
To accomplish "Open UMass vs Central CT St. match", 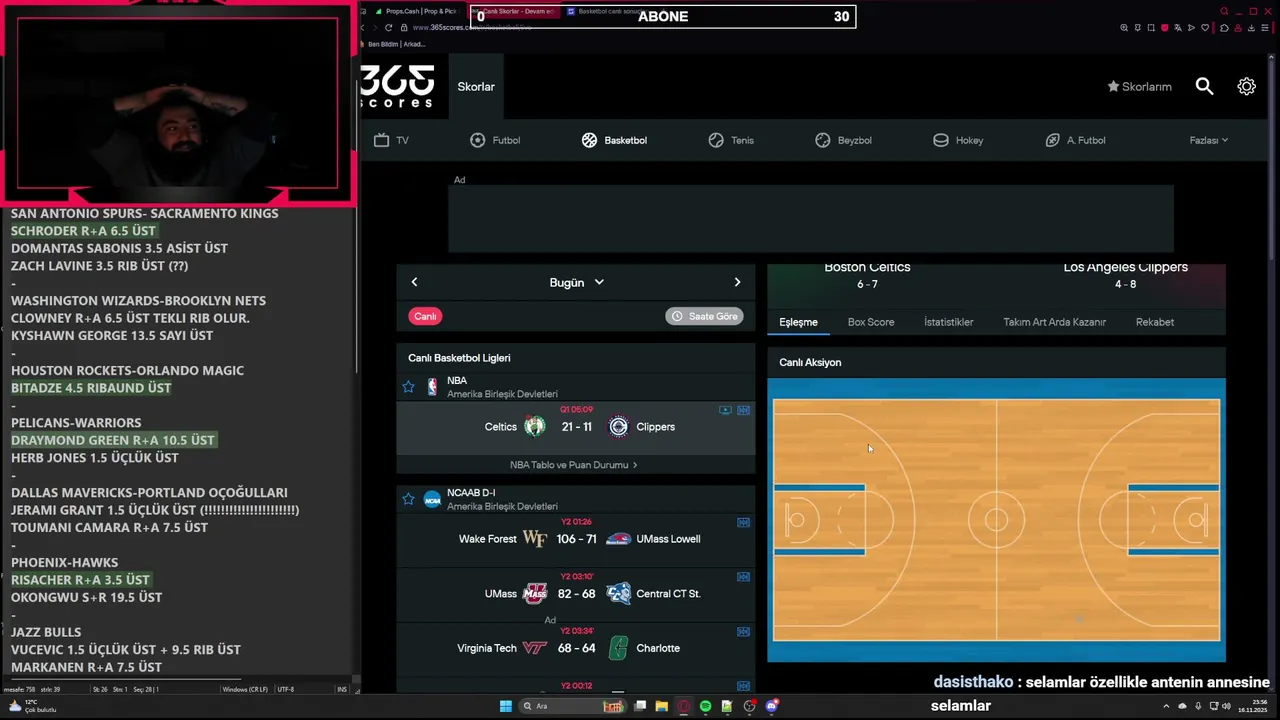I will [576, 594].
